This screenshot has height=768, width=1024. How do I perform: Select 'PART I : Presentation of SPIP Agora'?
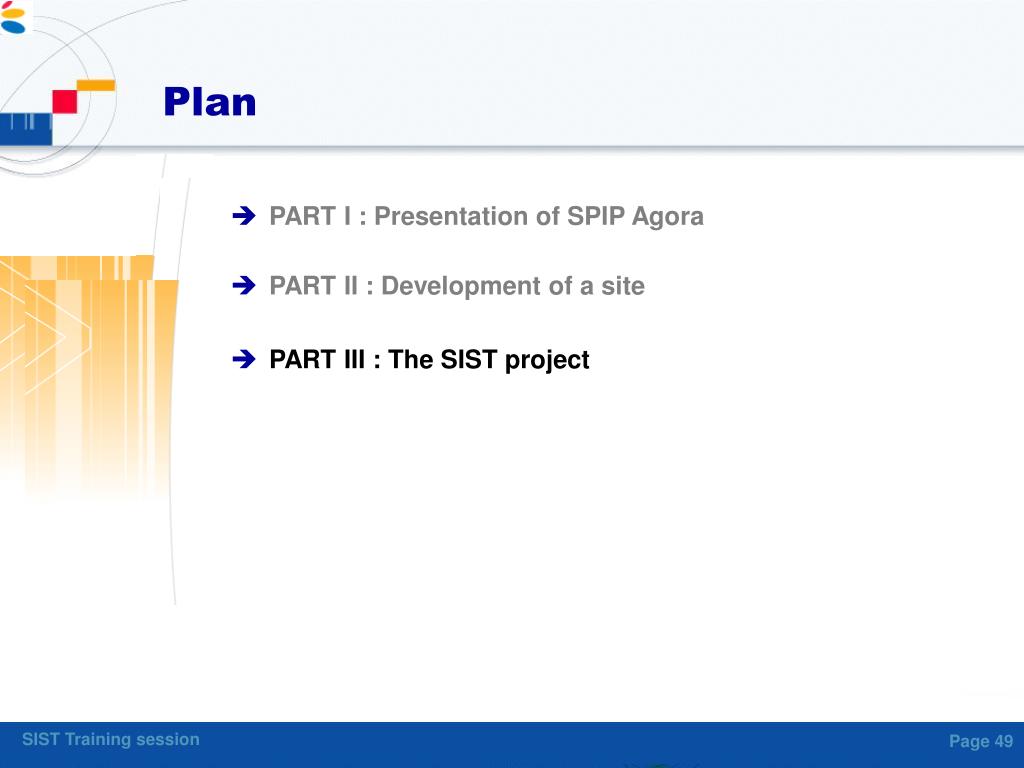(487, 216)
